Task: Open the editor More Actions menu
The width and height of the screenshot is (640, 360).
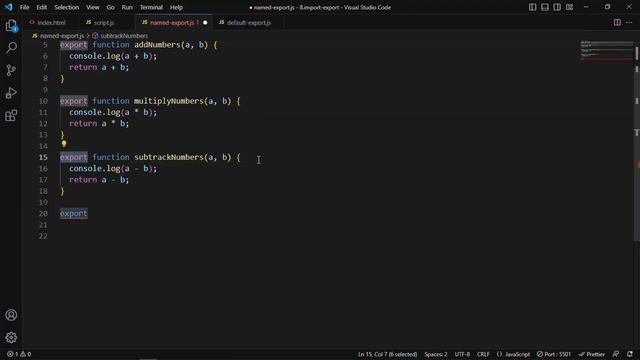Action: (629, 22)
